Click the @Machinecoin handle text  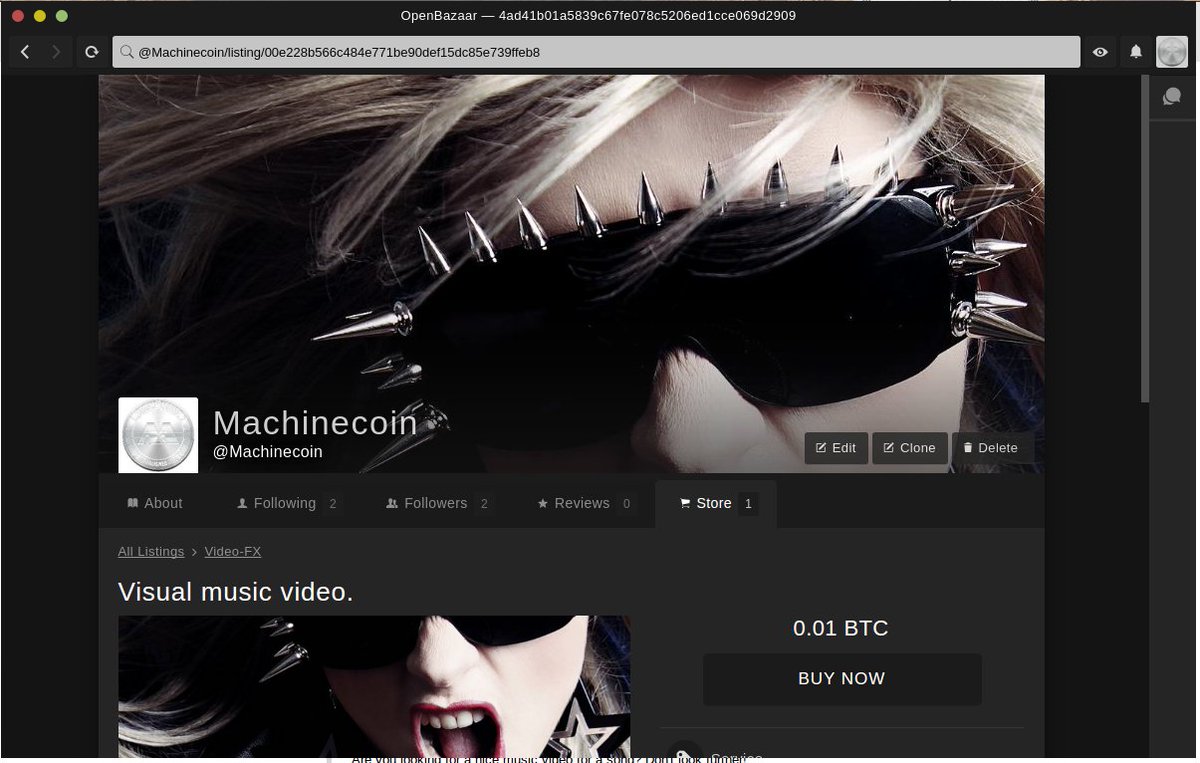pos(268,452)
